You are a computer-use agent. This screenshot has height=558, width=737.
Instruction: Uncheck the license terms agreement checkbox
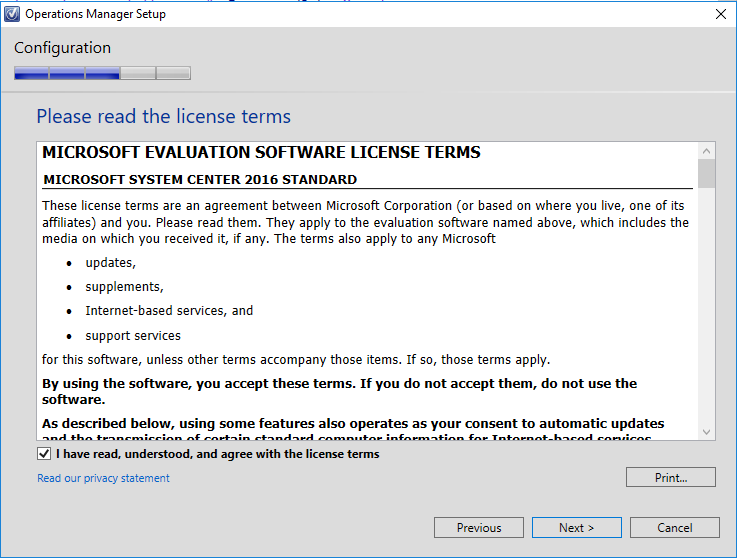click(x=44, y=454)
